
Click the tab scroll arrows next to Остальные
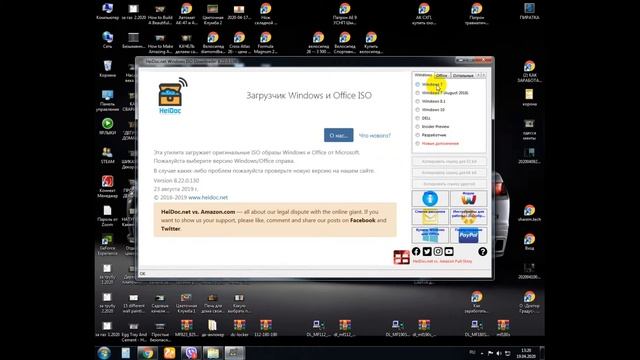pyautogui.click(x=481, y=75)
